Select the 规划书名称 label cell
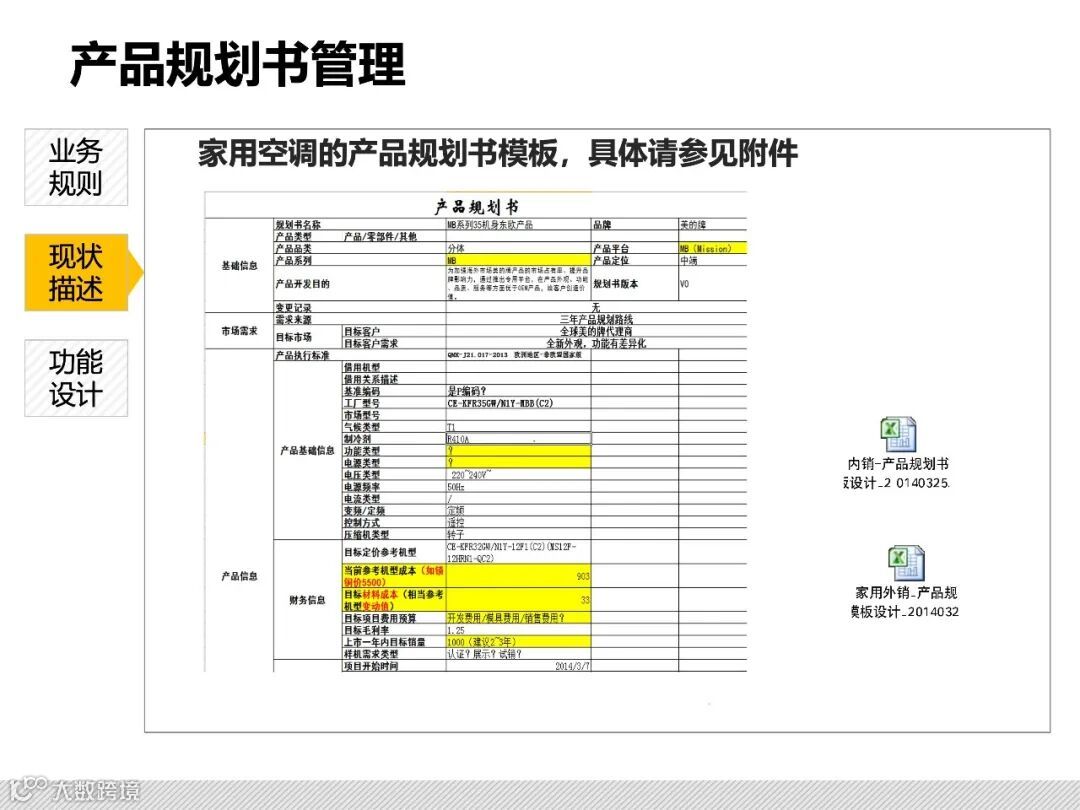1080x810 pixels. (x=360, y=225)
